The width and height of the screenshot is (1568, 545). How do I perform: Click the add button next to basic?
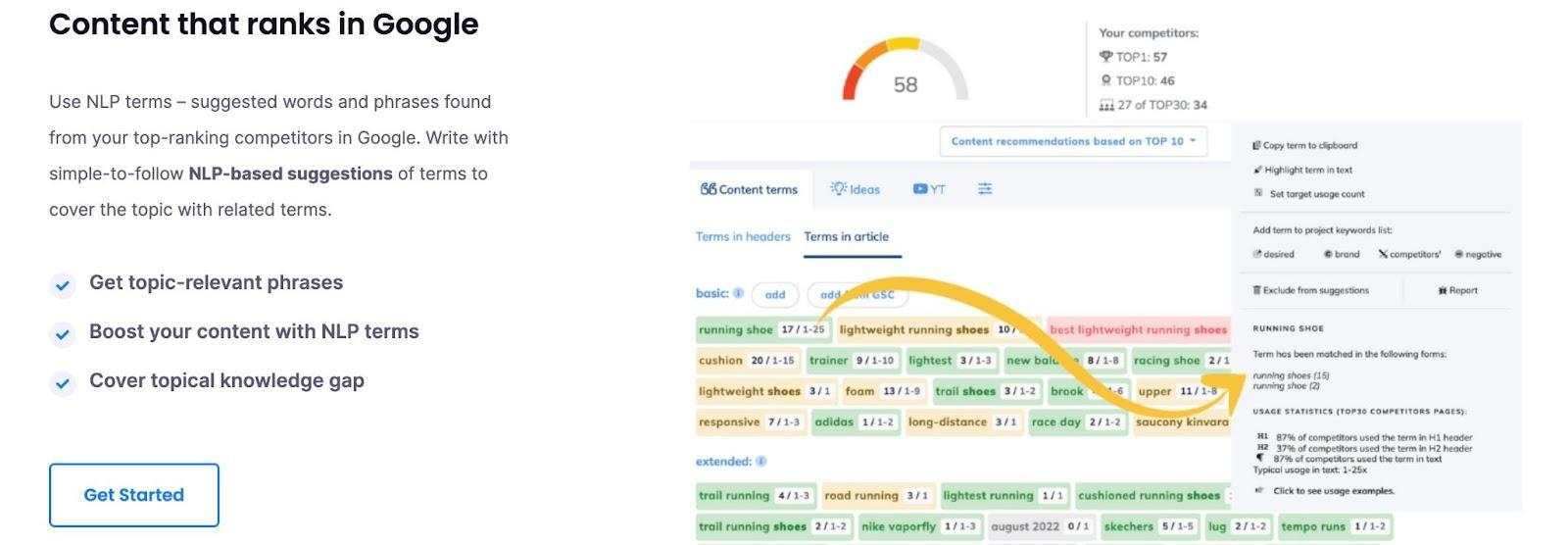775,294
